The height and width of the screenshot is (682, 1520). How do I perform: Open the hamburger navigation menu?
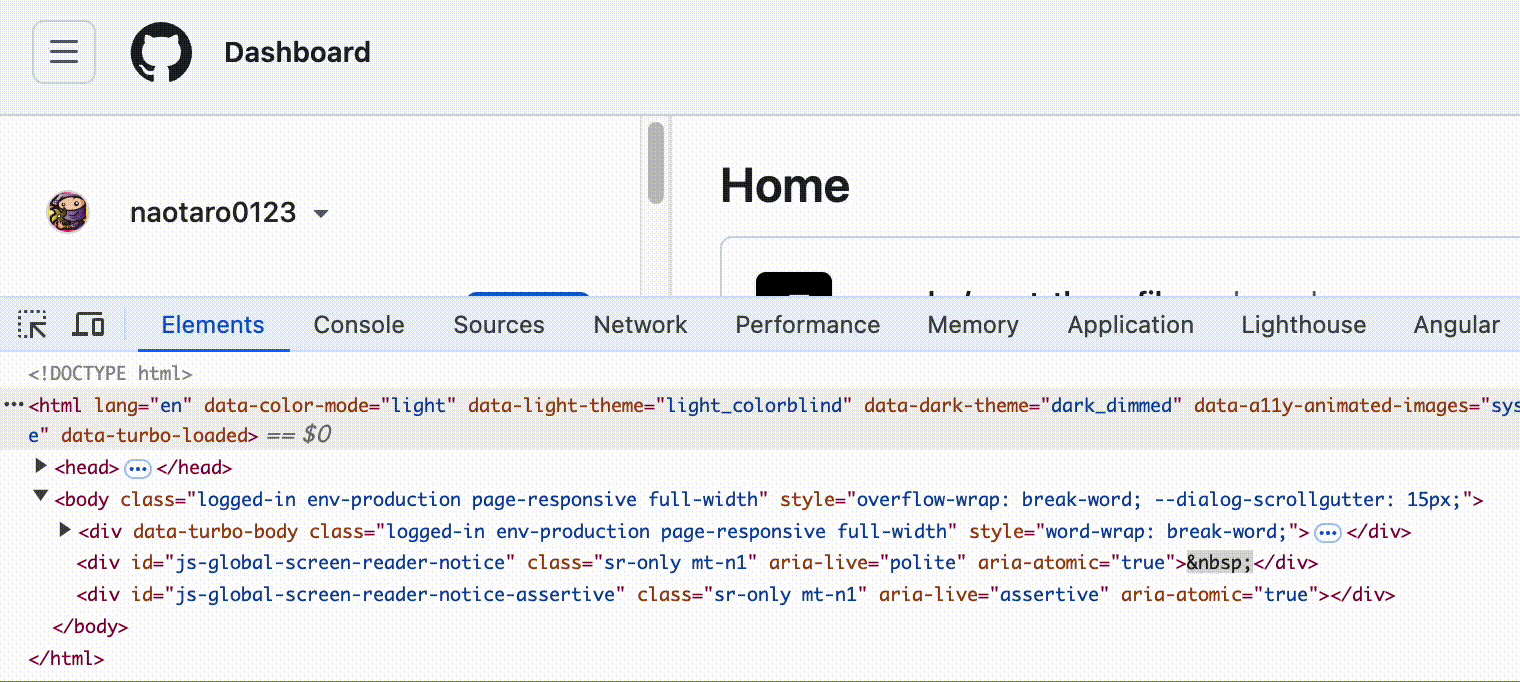click(x=64, y=52)
